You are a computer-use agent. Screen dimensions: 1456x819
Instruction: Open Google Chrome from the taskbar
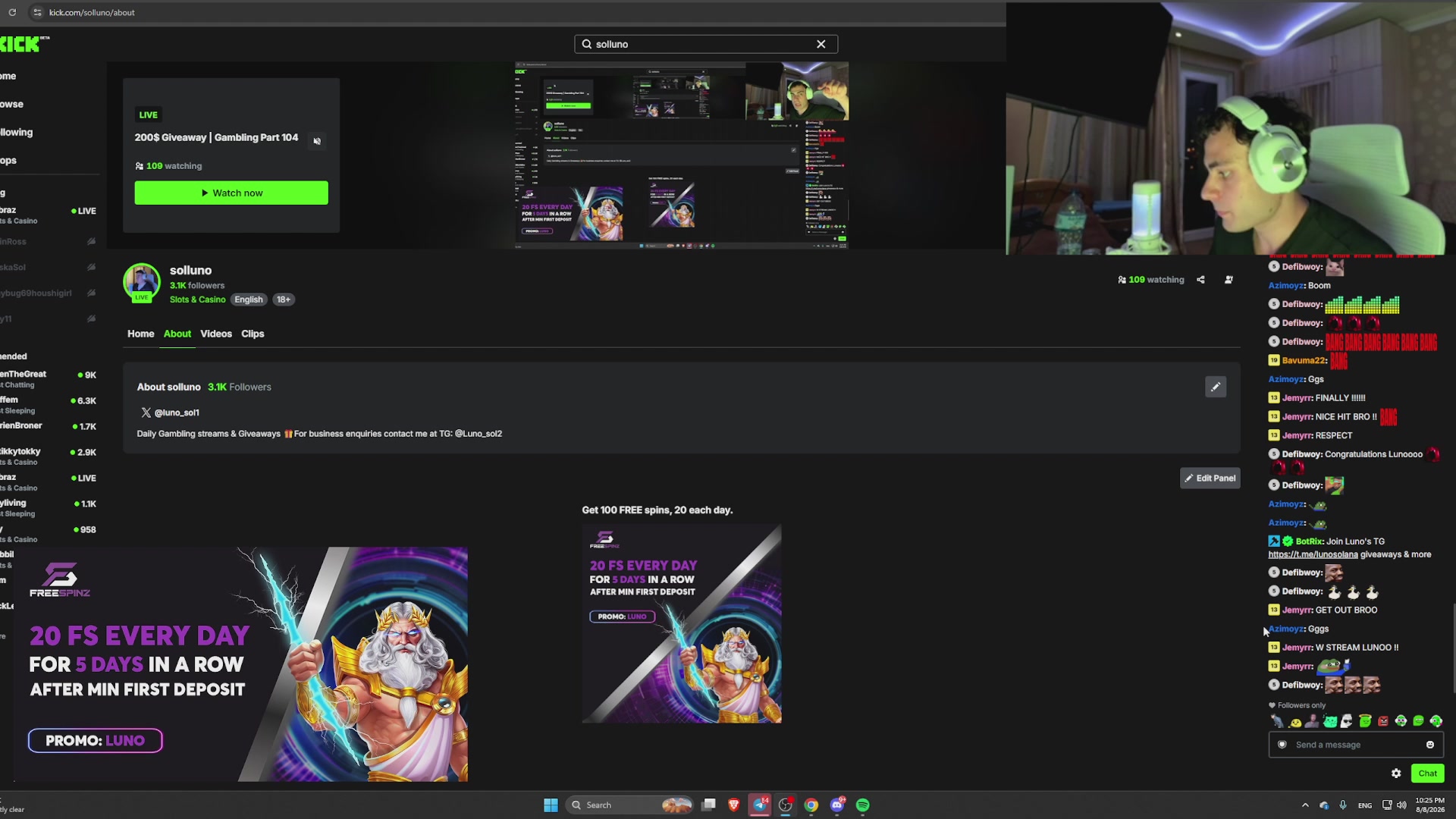click(811, 805)
